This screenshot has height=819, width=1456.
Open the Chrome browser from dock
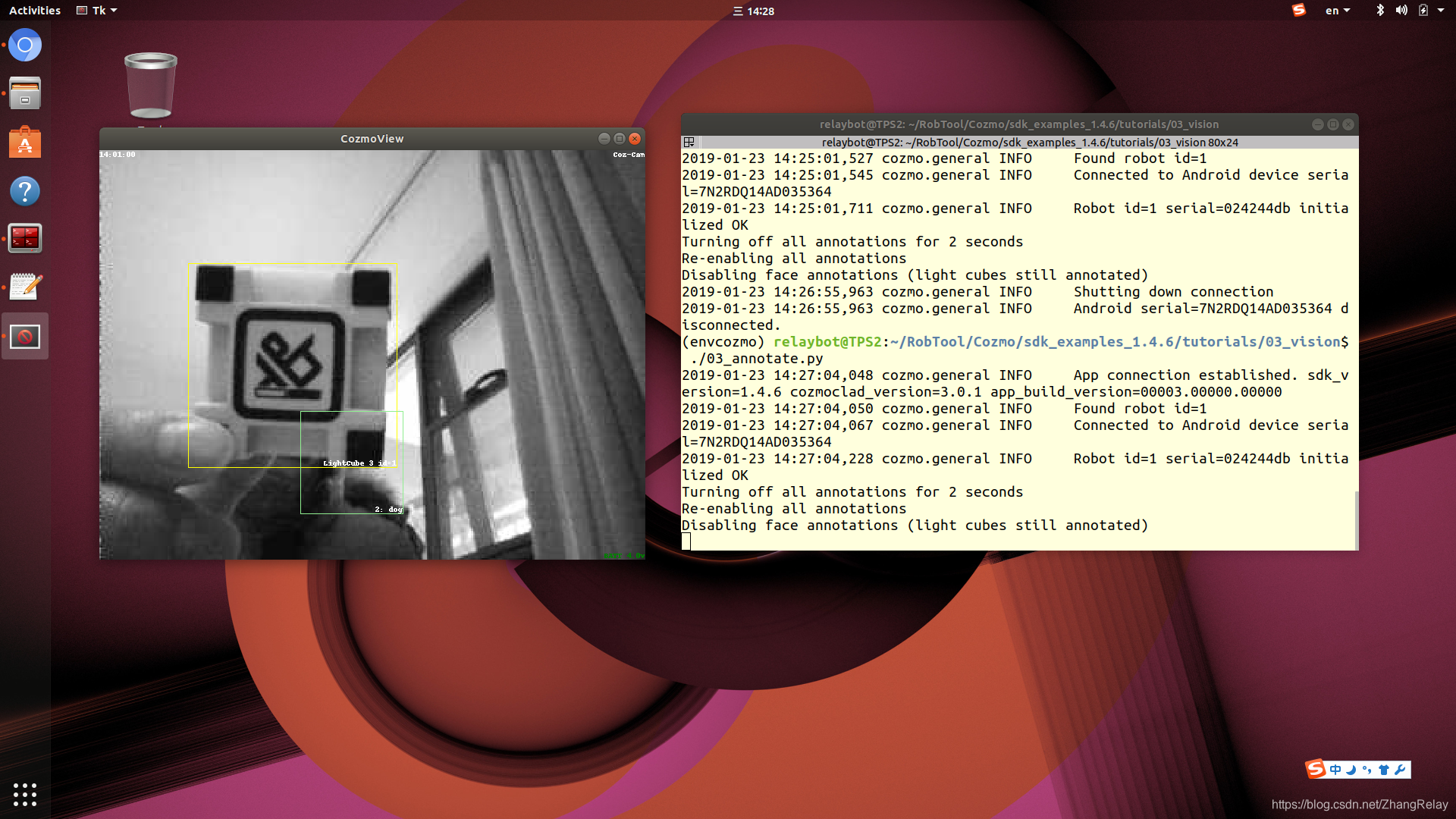click(x=25, y=45)
